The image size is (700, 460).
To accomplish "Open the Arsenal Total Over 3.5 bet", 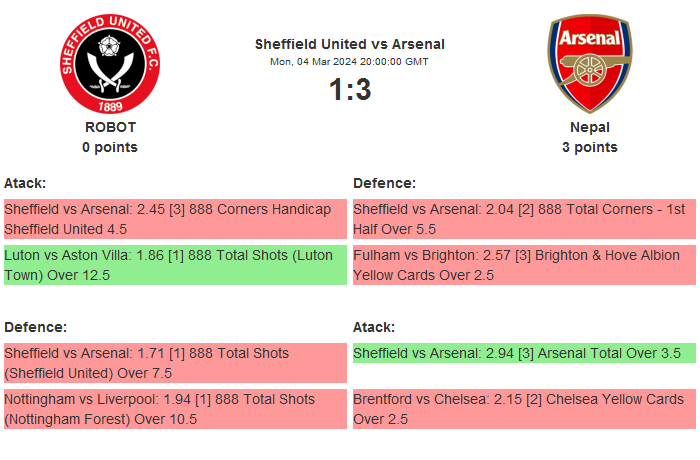I will point(524,353).
